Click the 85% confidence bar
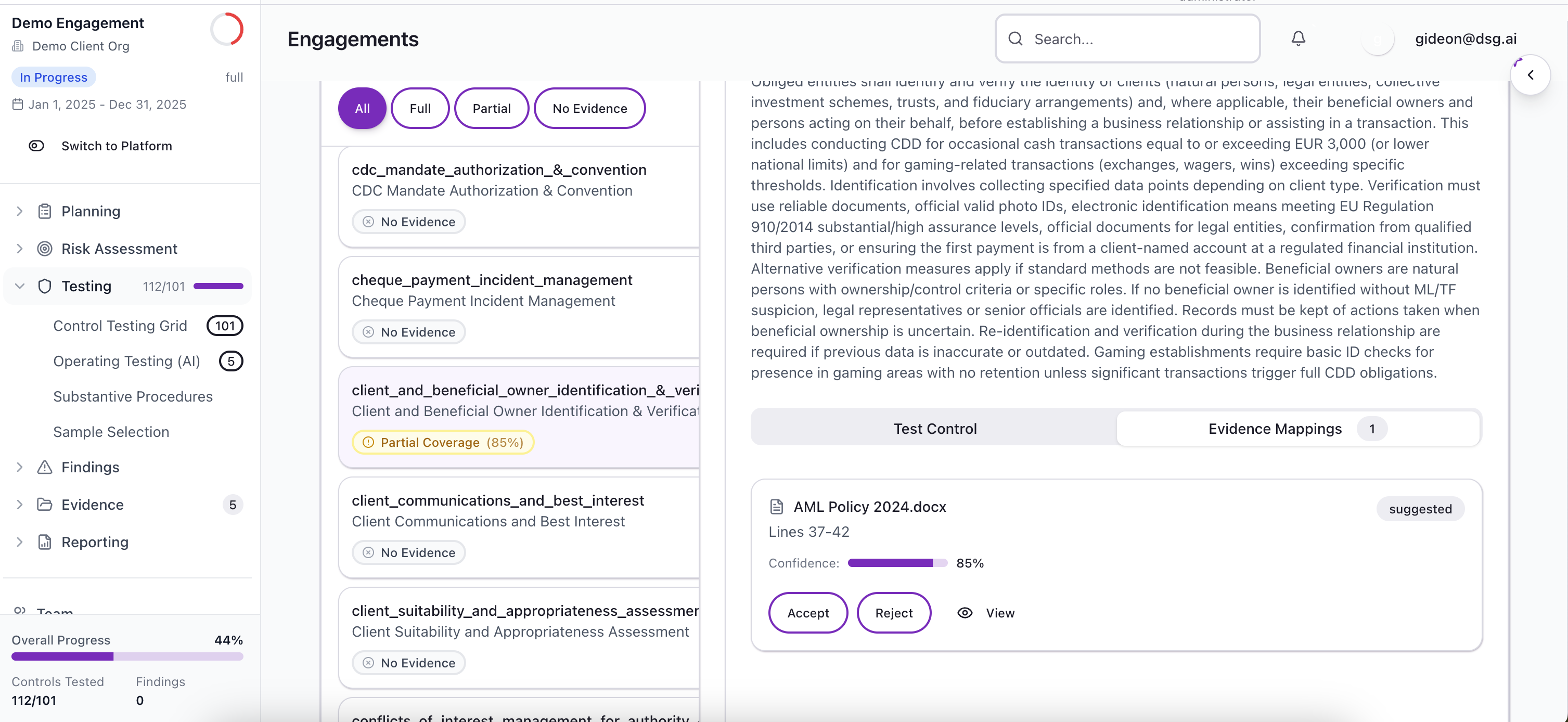This screenshot has width=1568, height=722. [x=897, y=563]
